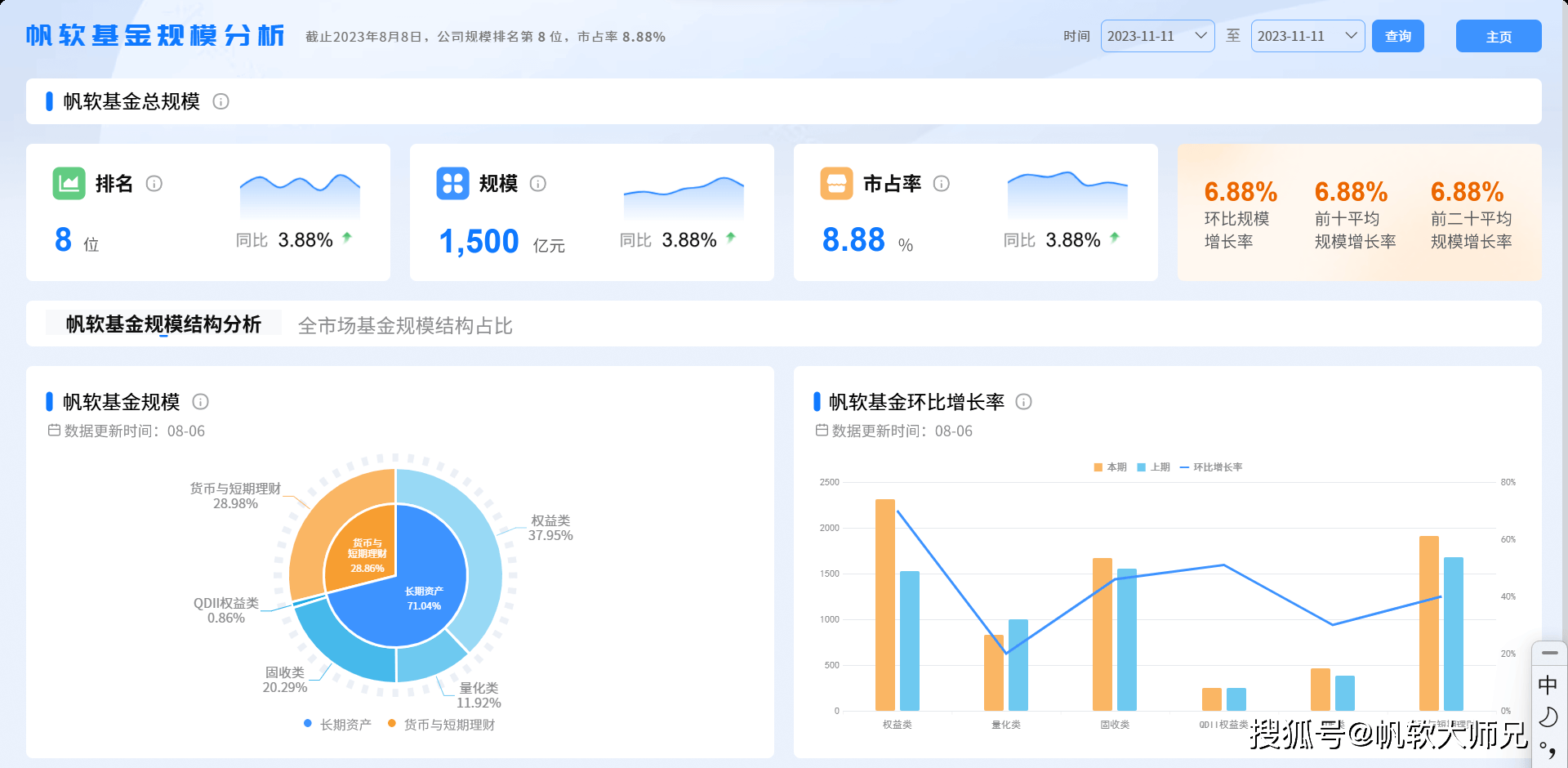
Task: Click the blue 规模 grid icon
Action: pos(452,183)
